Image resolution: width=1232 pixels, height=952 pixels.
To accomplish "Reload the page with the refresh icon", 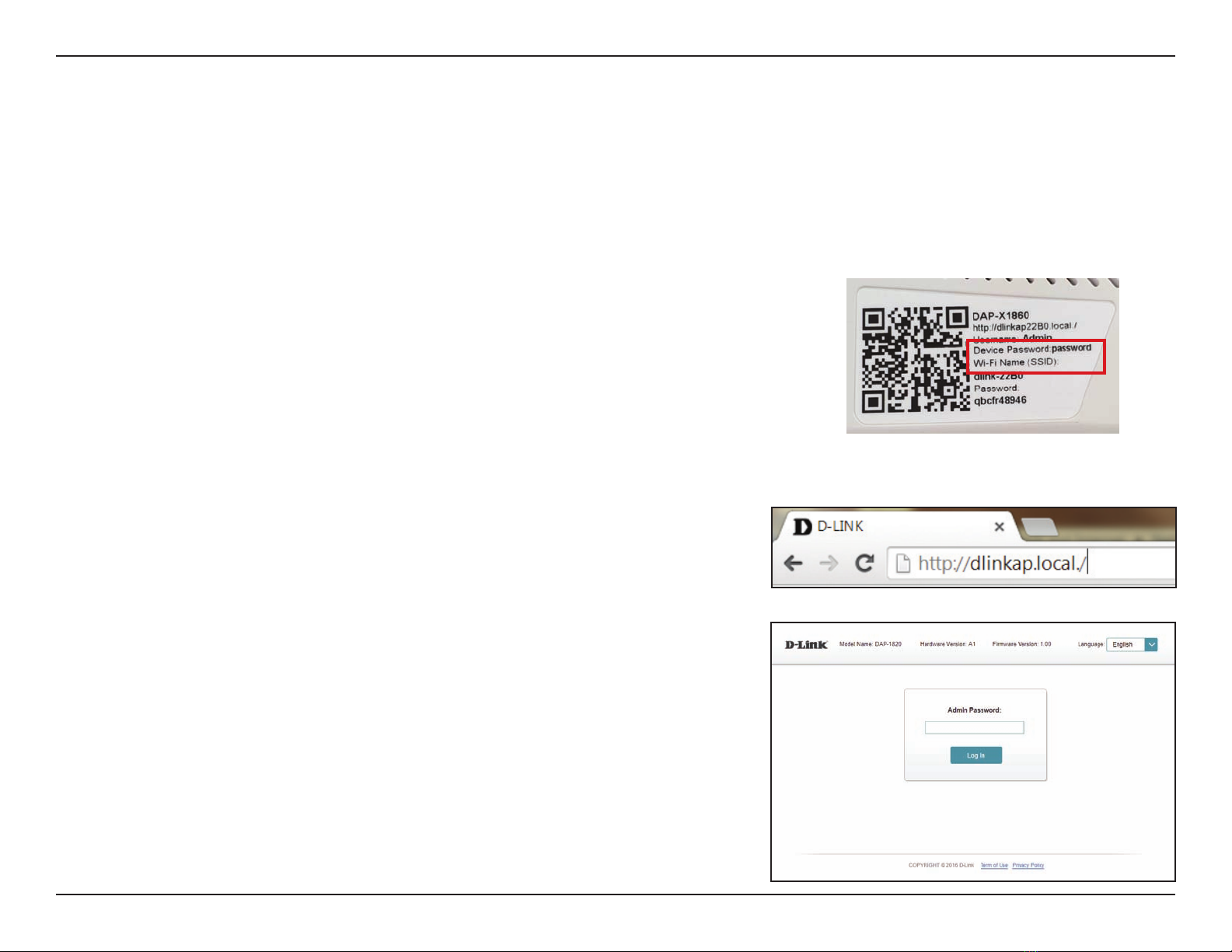I will click(864, 563).
